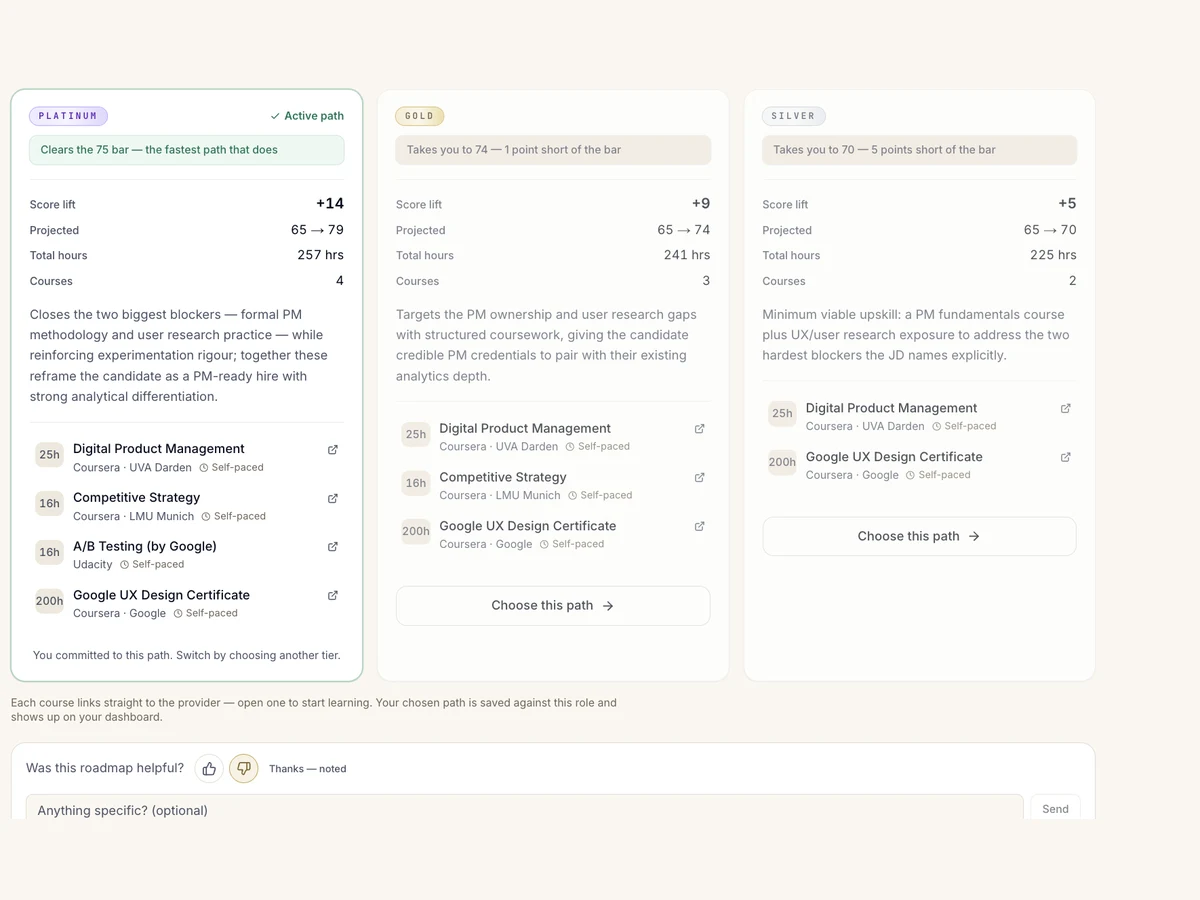This screenshot has width=1200, height=900.
Task: Click the GOLD tier badge
Action: point(420,116)
